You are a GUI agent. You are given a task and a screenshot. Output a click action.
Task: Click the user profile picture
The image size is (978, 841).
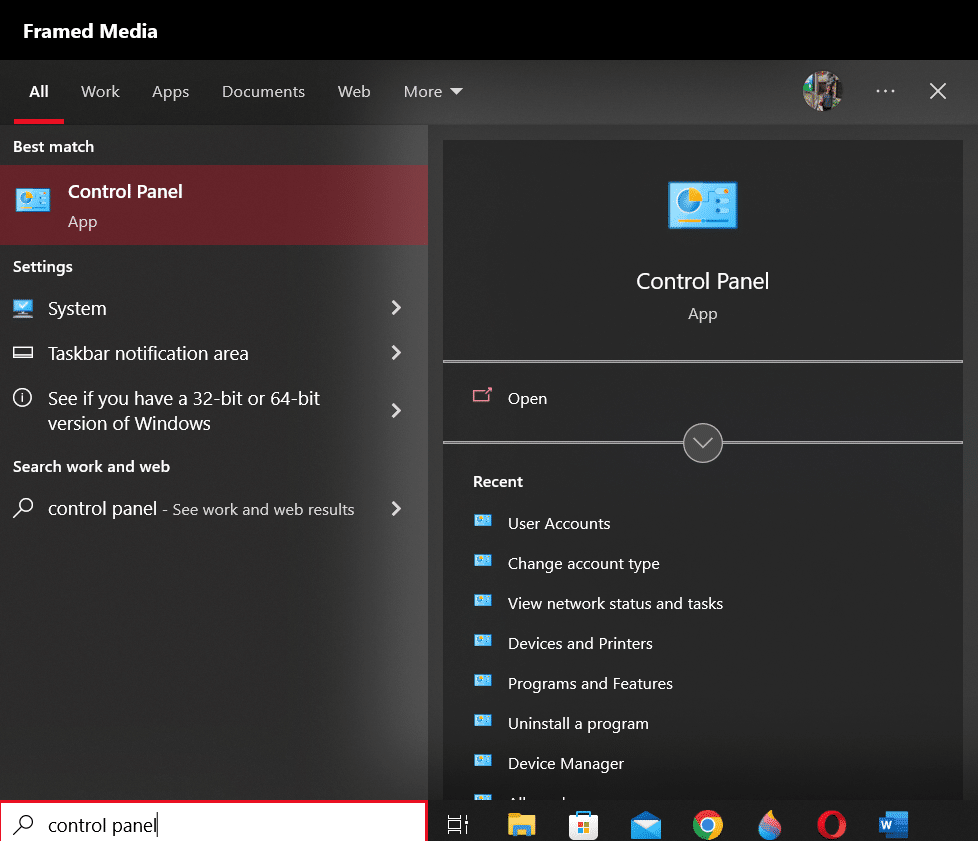(x=823, y=91)
